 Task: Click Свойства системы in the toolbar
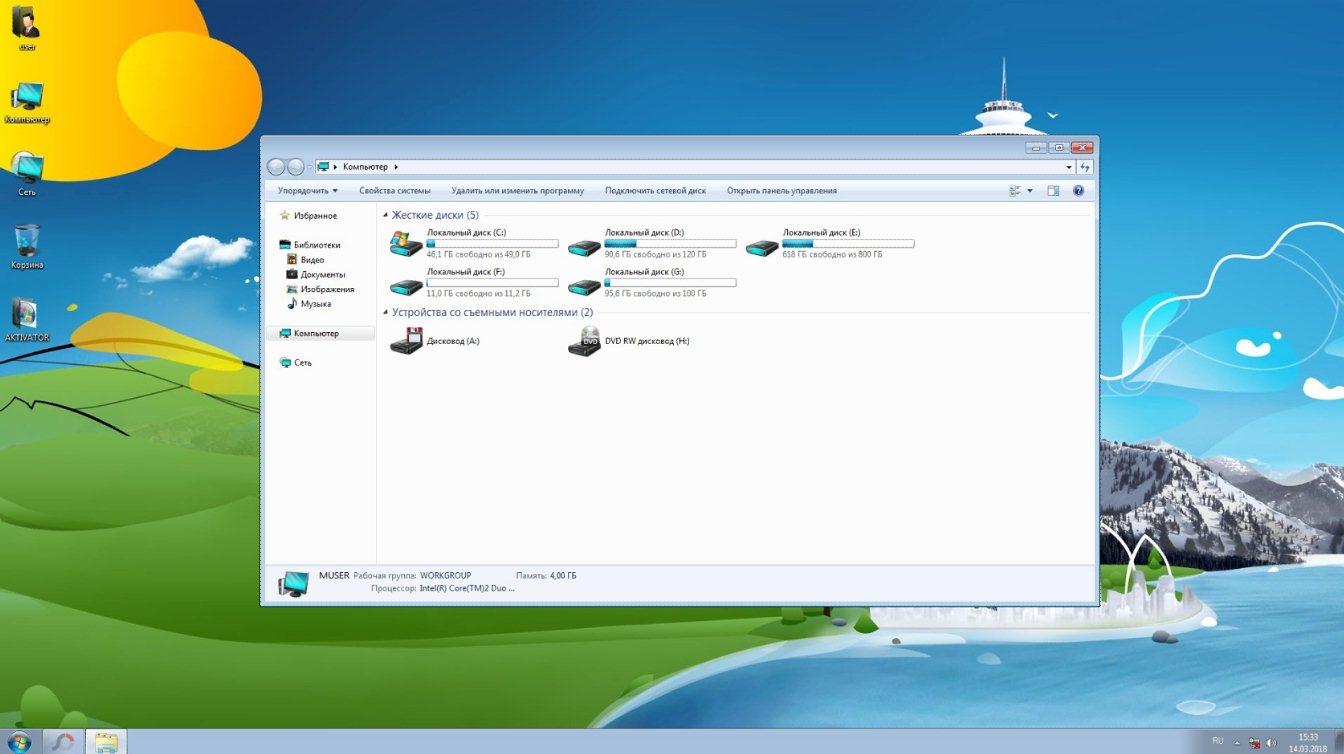(395, 191)
